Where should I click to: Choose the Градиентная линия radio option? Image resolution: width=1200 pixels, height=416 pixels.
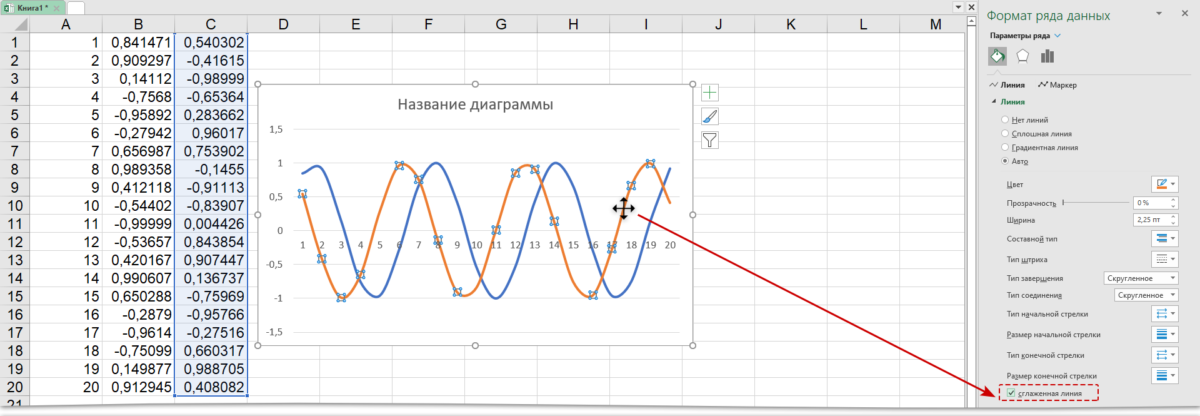click(1005, 147)
